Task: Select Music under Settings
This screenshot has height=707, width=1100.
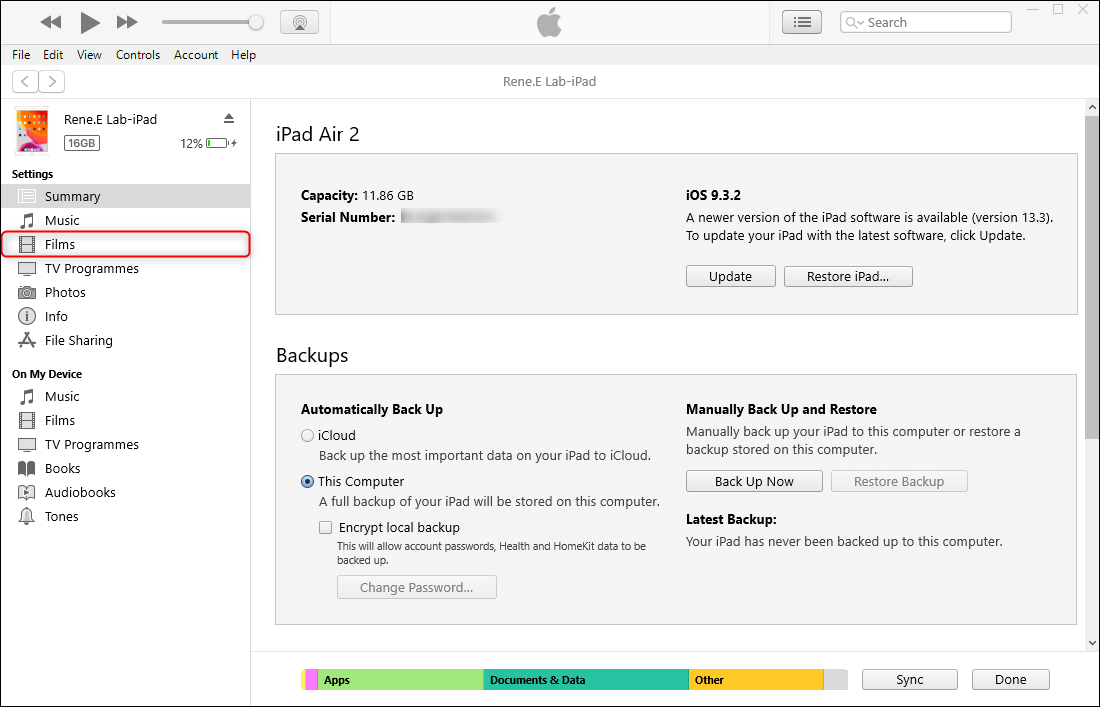Action: point(126,220)
